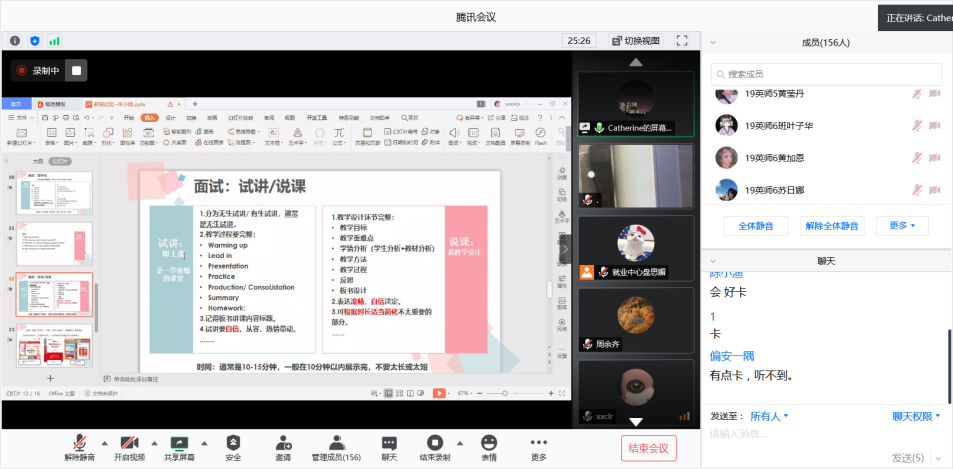953x469 pixels.
Task: Toggle camera of 19英师6苏日娜
Action: (934, 189)
